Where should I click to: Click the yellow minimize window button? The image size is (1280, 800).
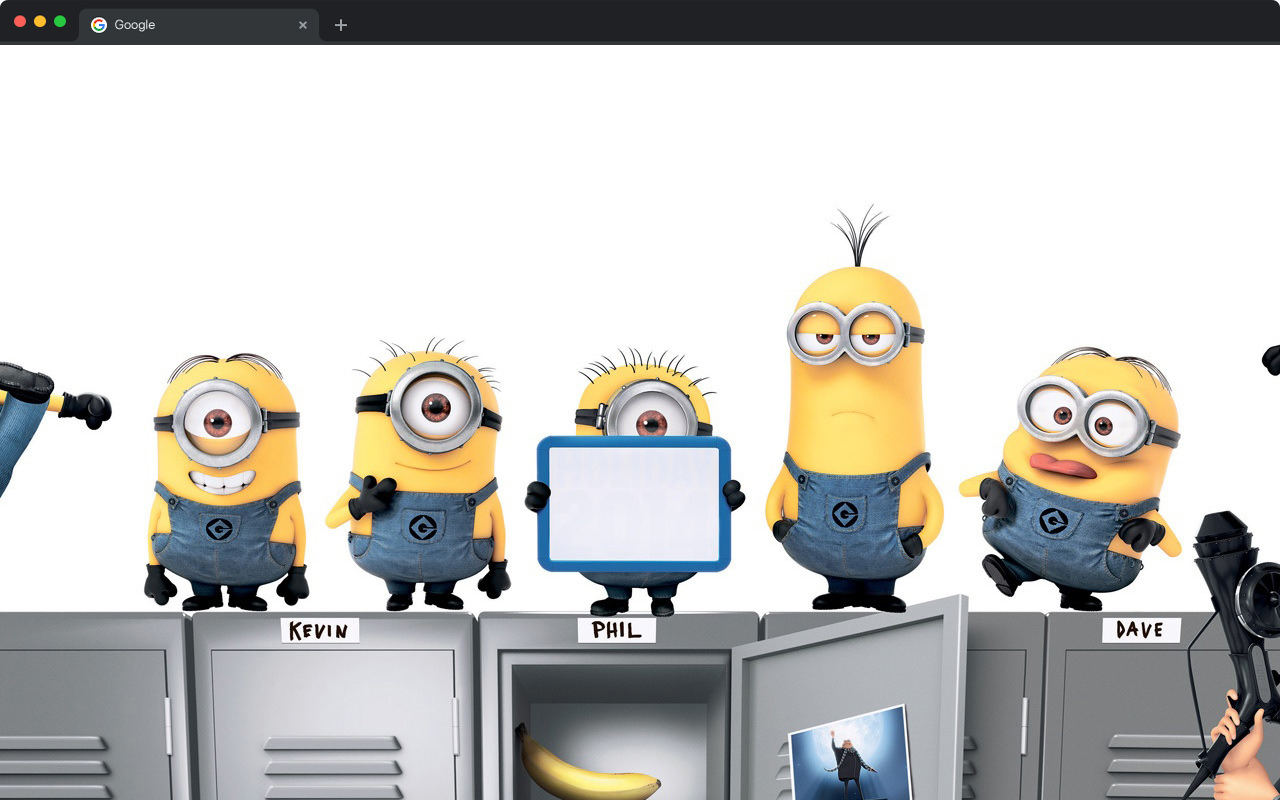[40, 21]
